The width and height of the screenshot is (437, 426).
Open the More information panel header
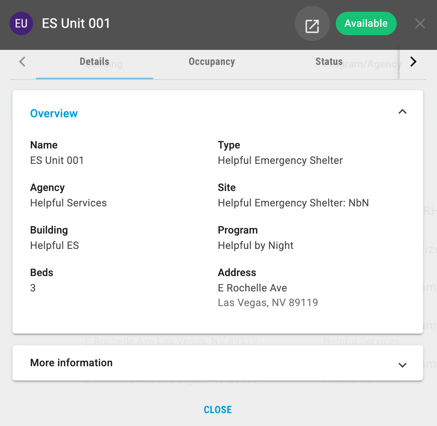[x=218, y=363]
